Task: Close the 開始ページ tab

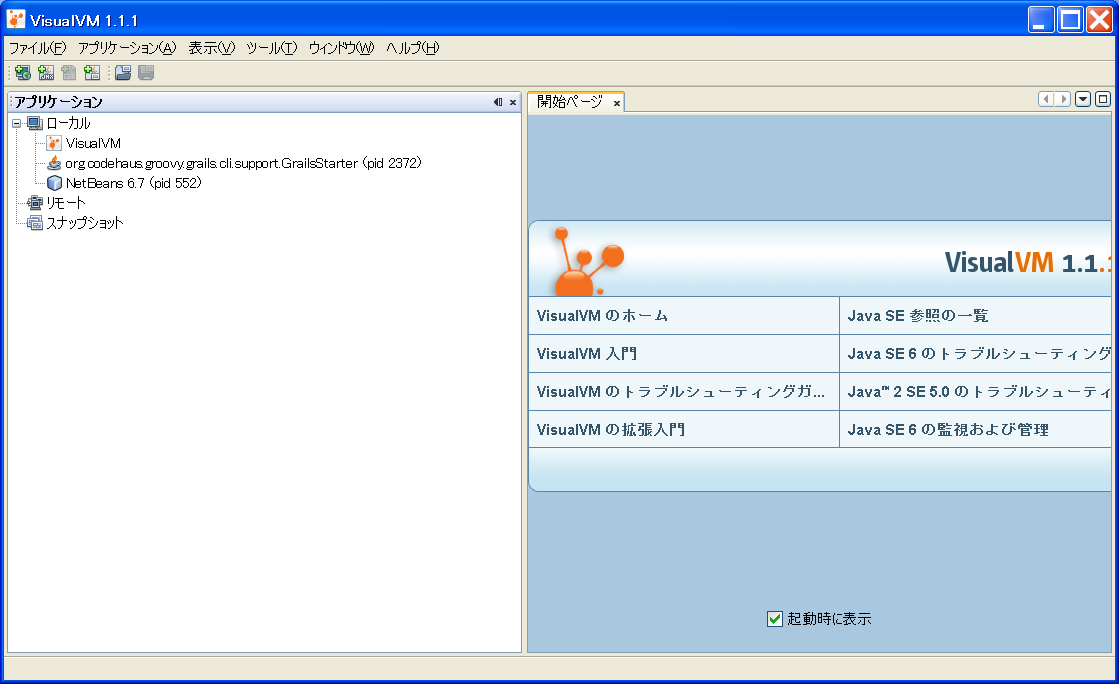Action: click(x=617, y=104)
